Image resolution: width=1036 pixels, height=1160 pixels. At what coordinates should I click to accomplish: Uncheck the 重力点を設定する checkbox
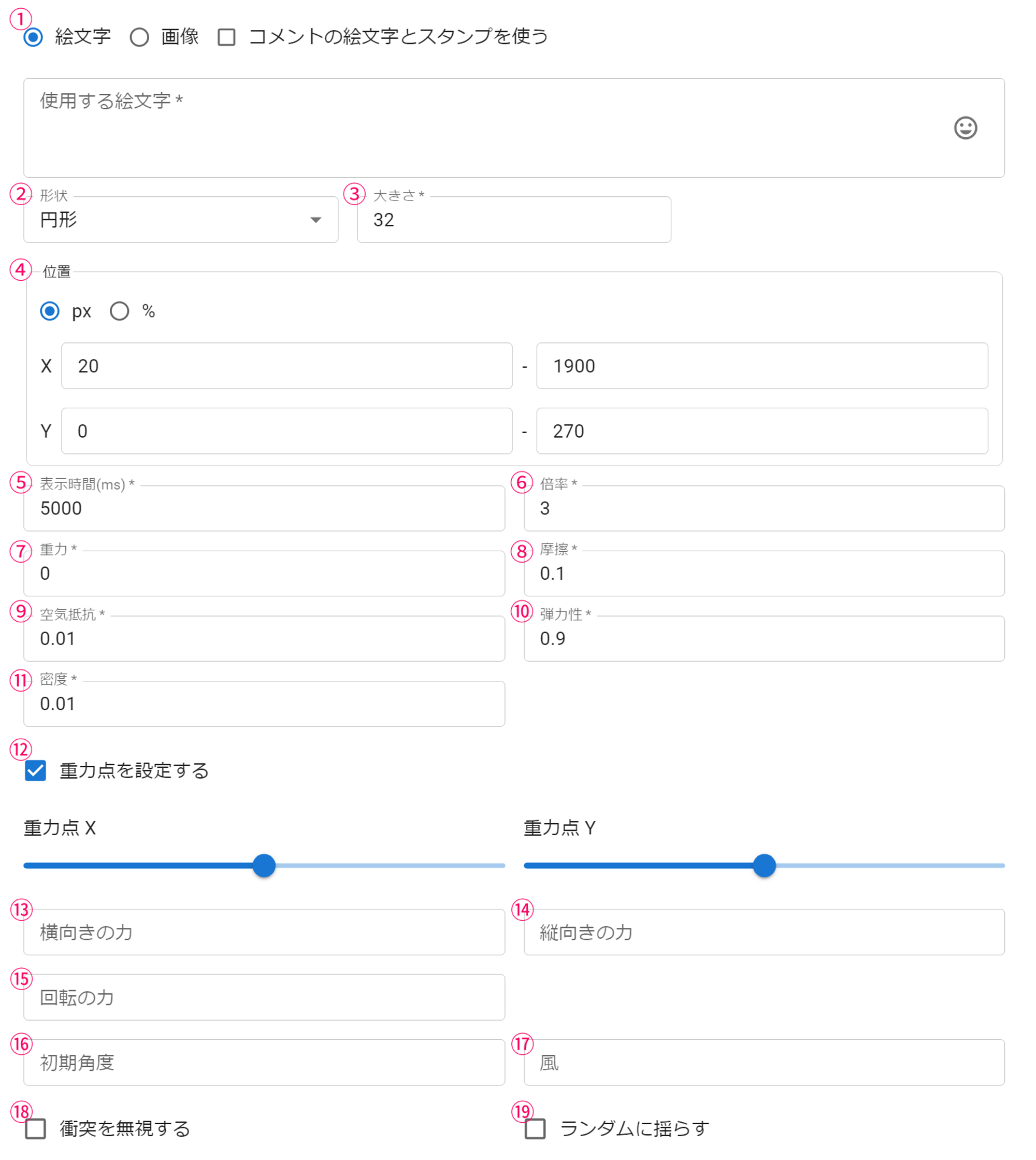click(x=35, y=771)
